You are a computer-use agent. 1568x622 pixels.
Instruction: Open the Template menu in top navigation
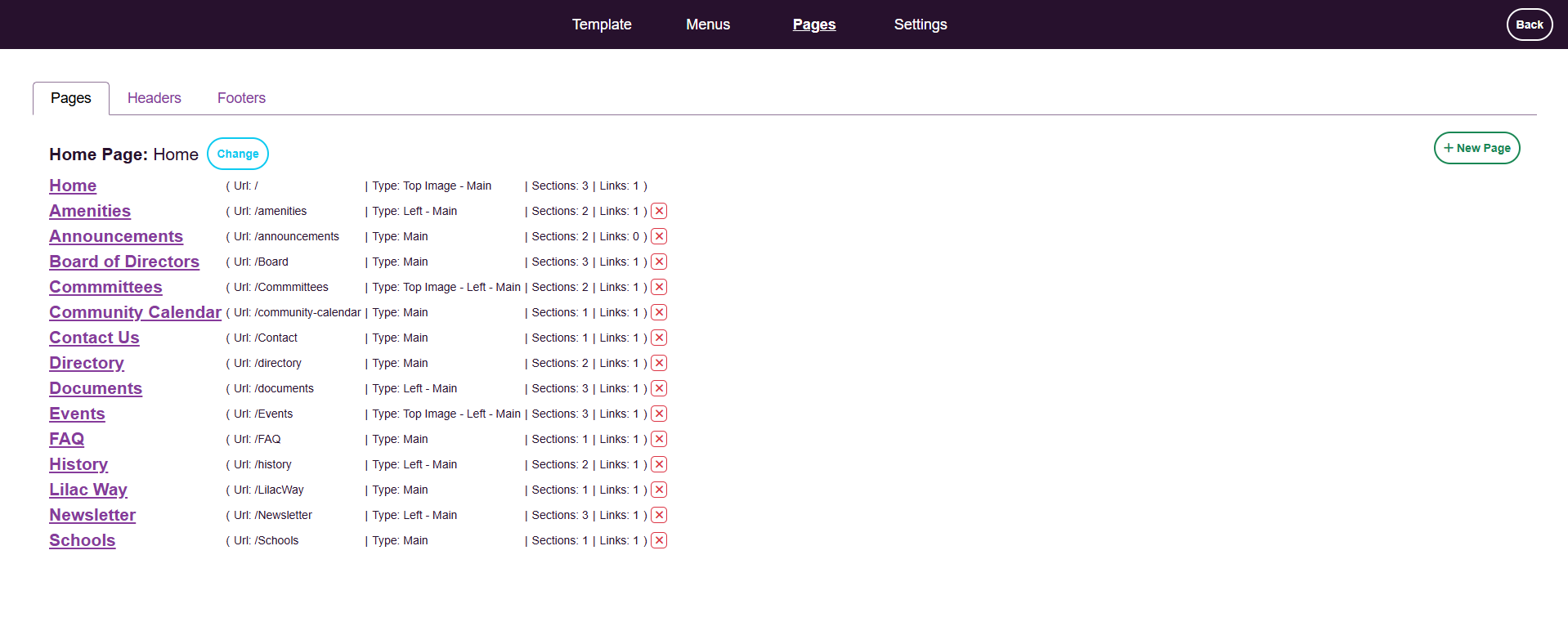pos(602,25)
